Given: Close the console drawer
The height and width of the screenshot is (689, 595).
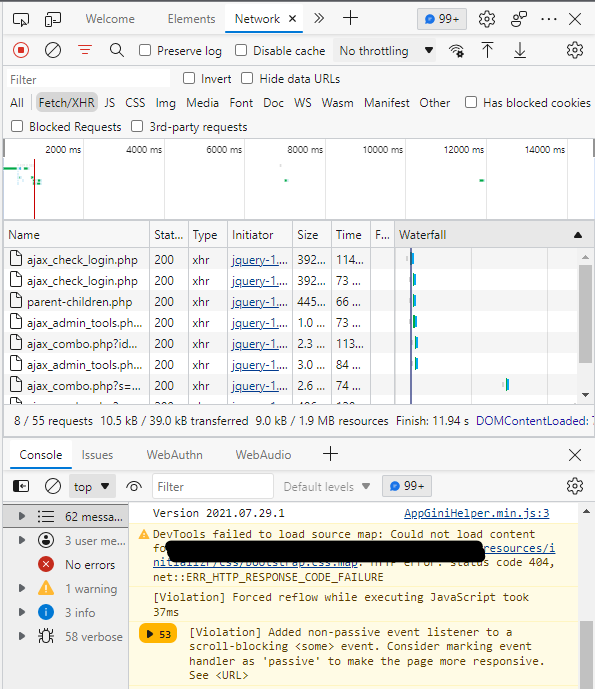Looking at the screenshot, I should coord(574,455).
